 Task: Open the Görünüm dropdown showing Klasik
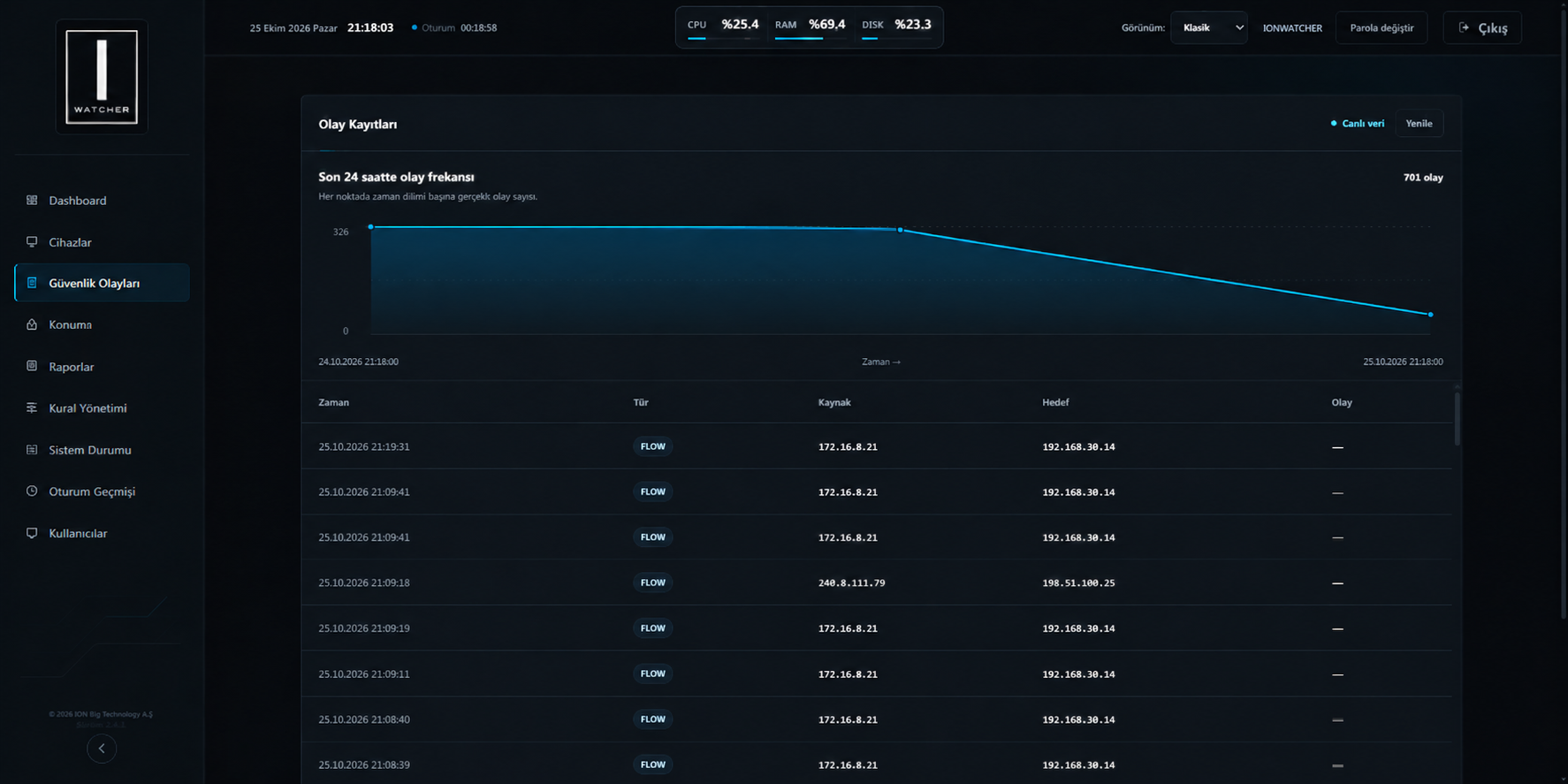coord(1208,27)
